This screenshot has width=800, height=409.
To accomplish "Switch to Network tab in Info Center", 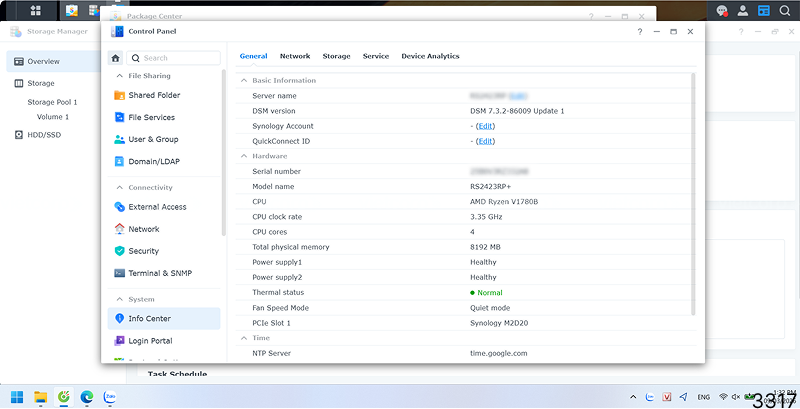I will click(295, 56).
